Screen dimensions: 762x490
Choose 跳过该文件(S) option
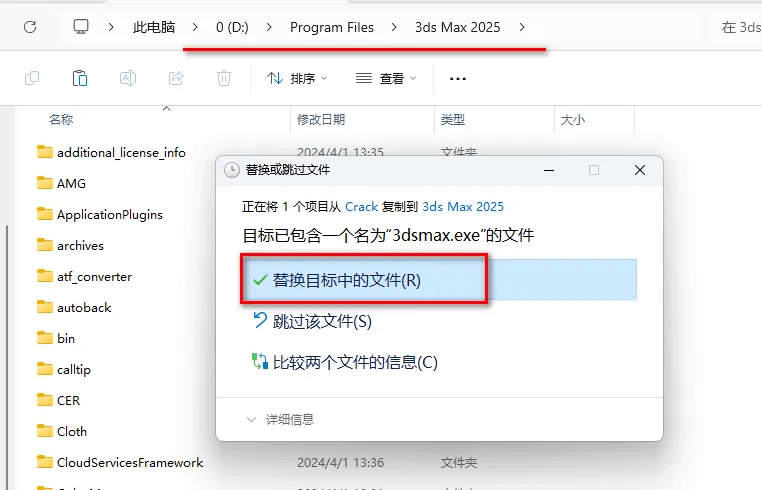pyautogui.click(x=322, y=321)
